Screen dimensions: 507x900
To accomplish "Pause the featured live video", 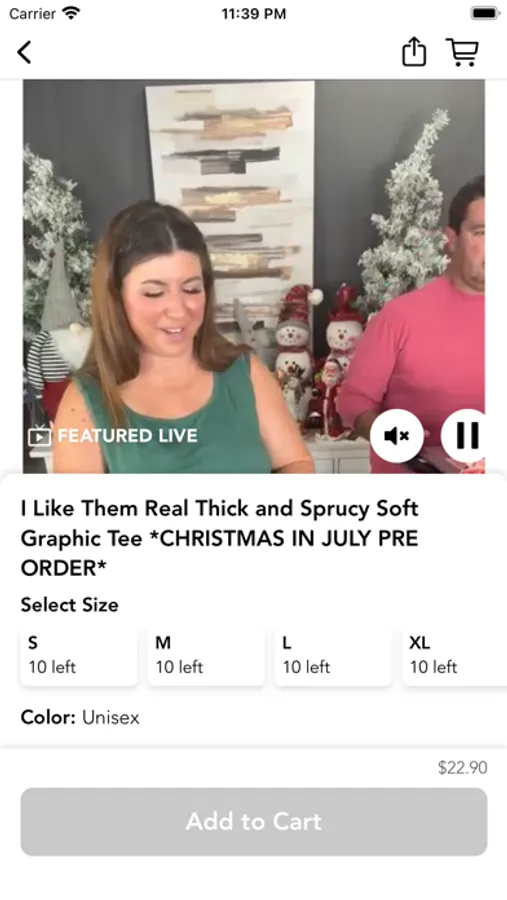I will 466,436.
